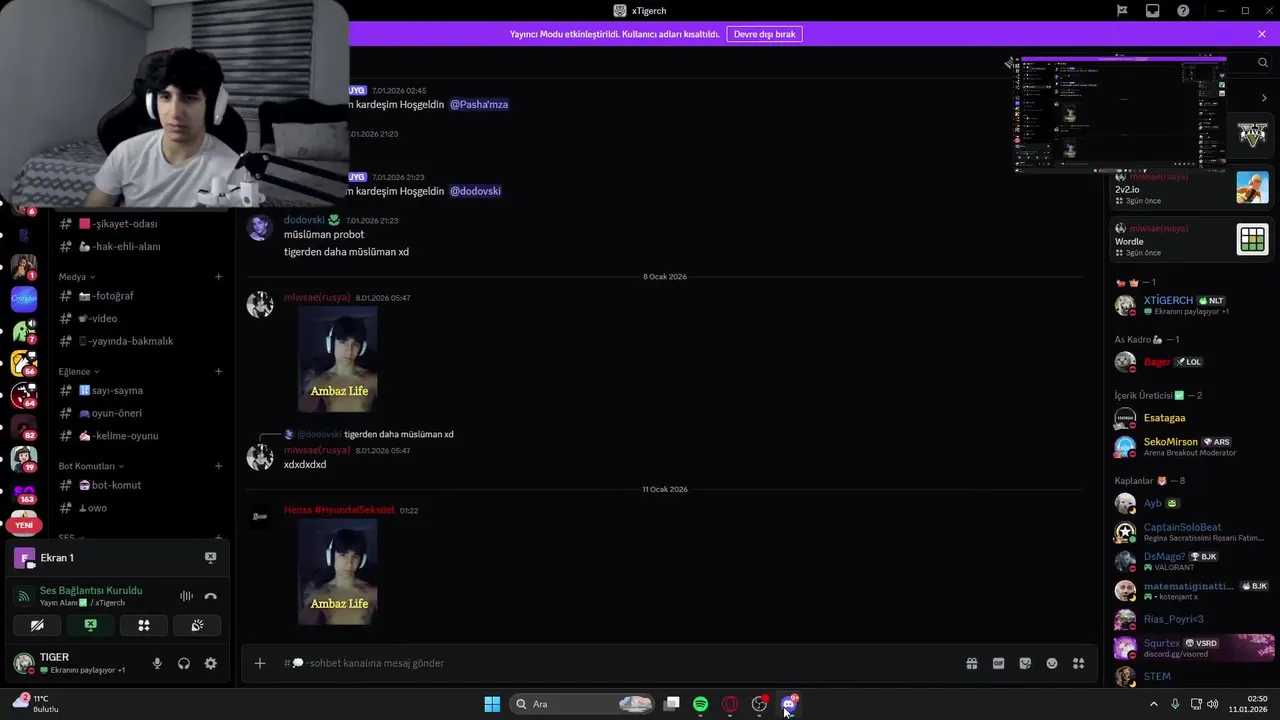Screen dimensions: 1280x720
Task: Click the YENİ unread badge
Action: click(x=24, y=525)
